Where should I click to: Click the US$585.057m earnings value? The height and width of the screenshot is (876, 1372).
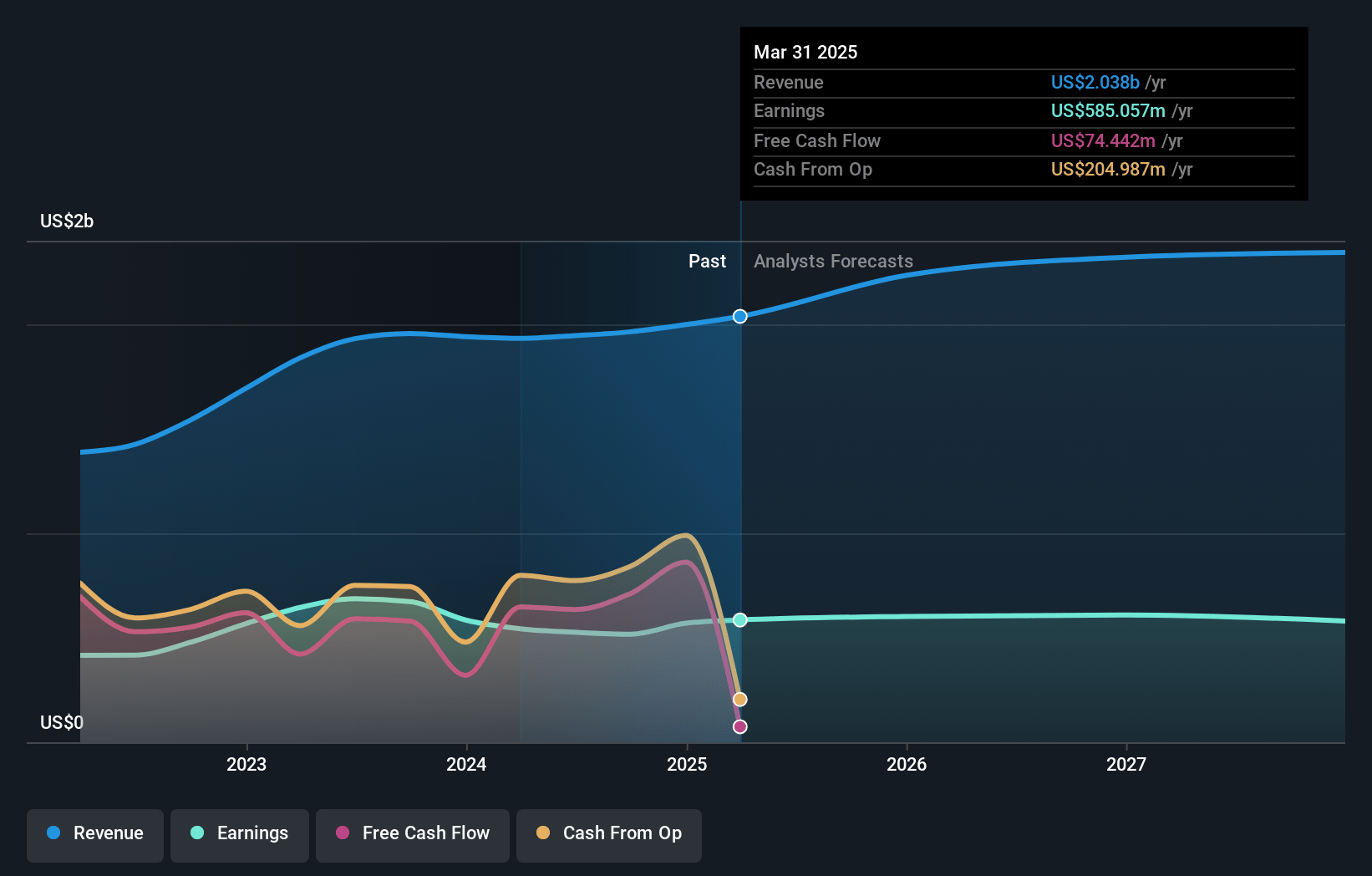click(1108, 110)
